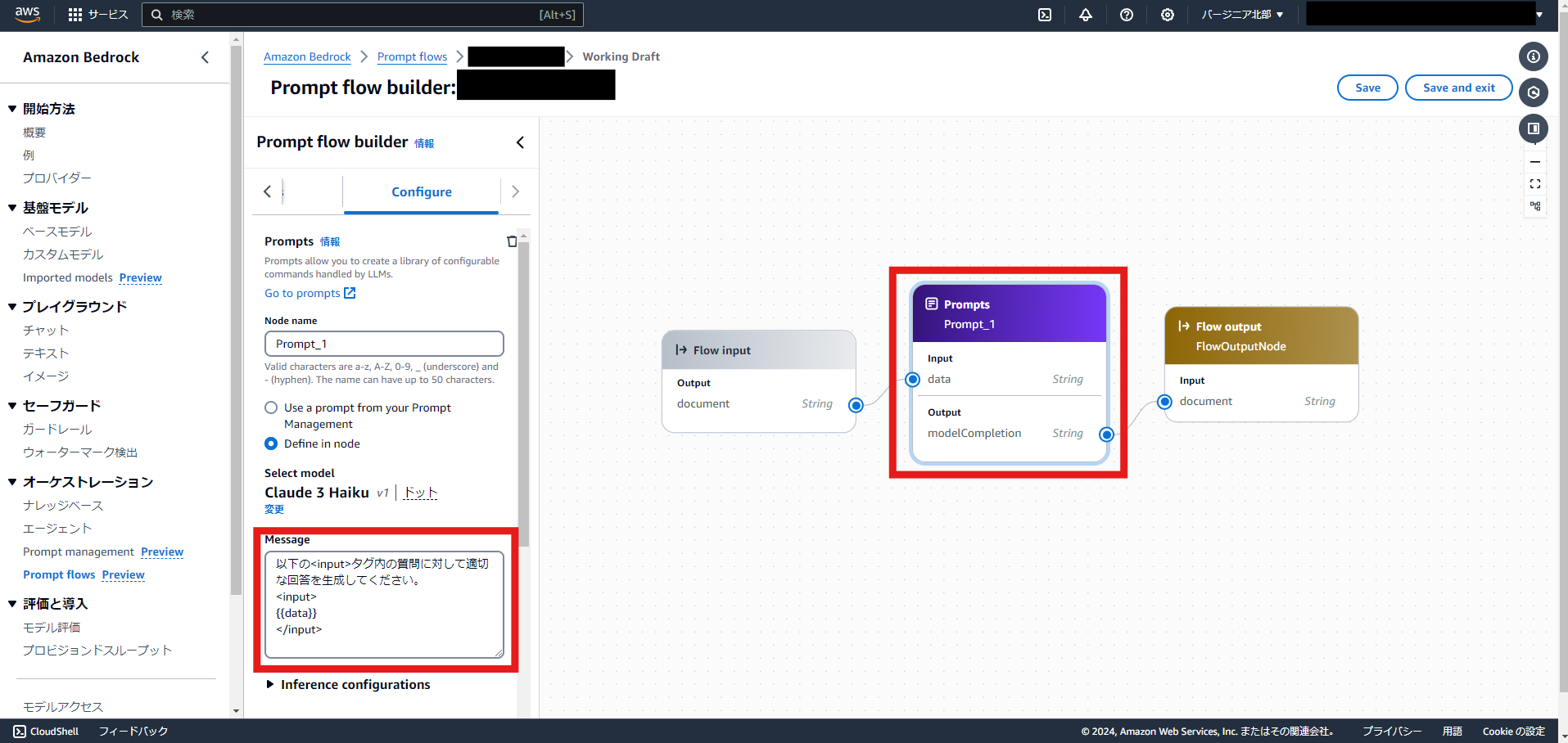Viewport: 1568px width, 743px height.
Task: Select the Define in node option
Action: tap(271, 444)
